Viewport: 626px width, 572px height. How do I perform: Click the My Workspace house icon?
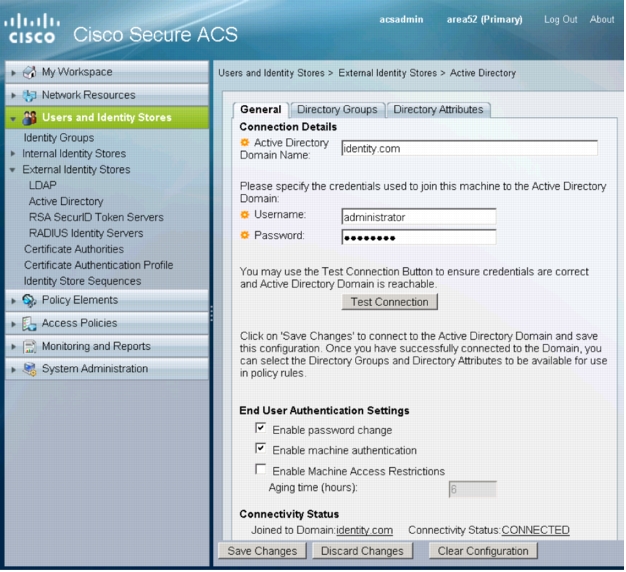click(29, 72)
